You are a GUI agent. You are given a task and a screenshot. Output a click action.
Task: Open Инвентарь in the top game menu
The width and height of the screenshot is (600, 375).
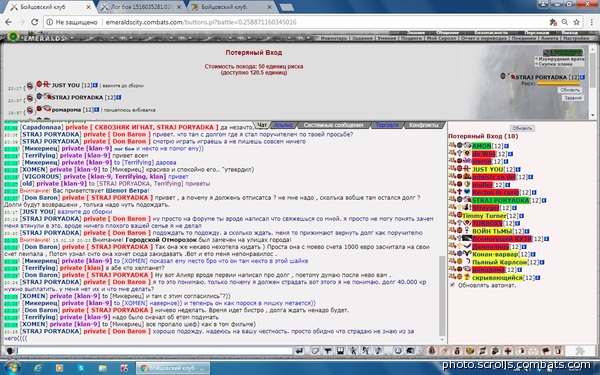pyautogui.click(x=334, y=38)
